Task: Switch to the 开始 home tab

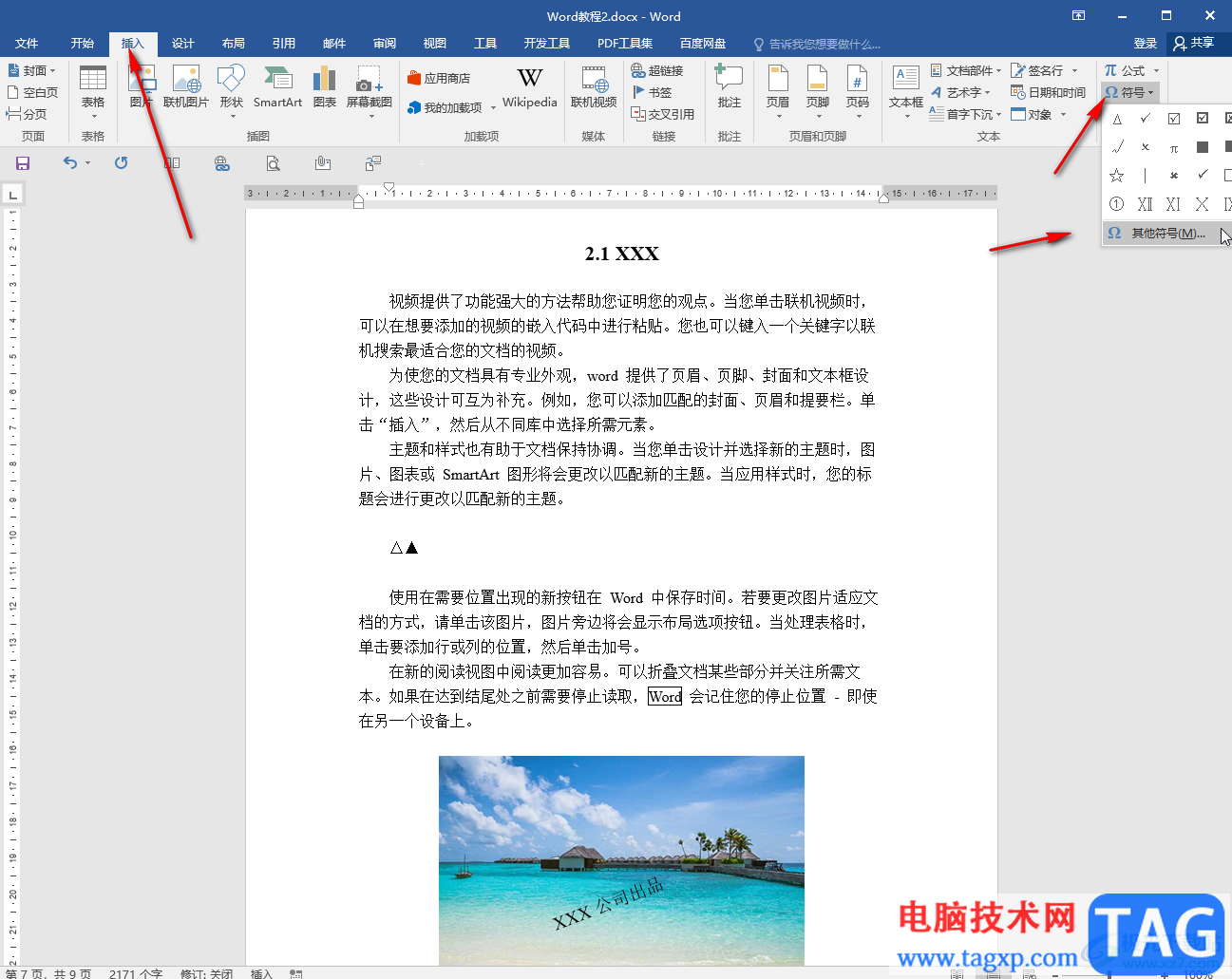Action: point(83,43)
